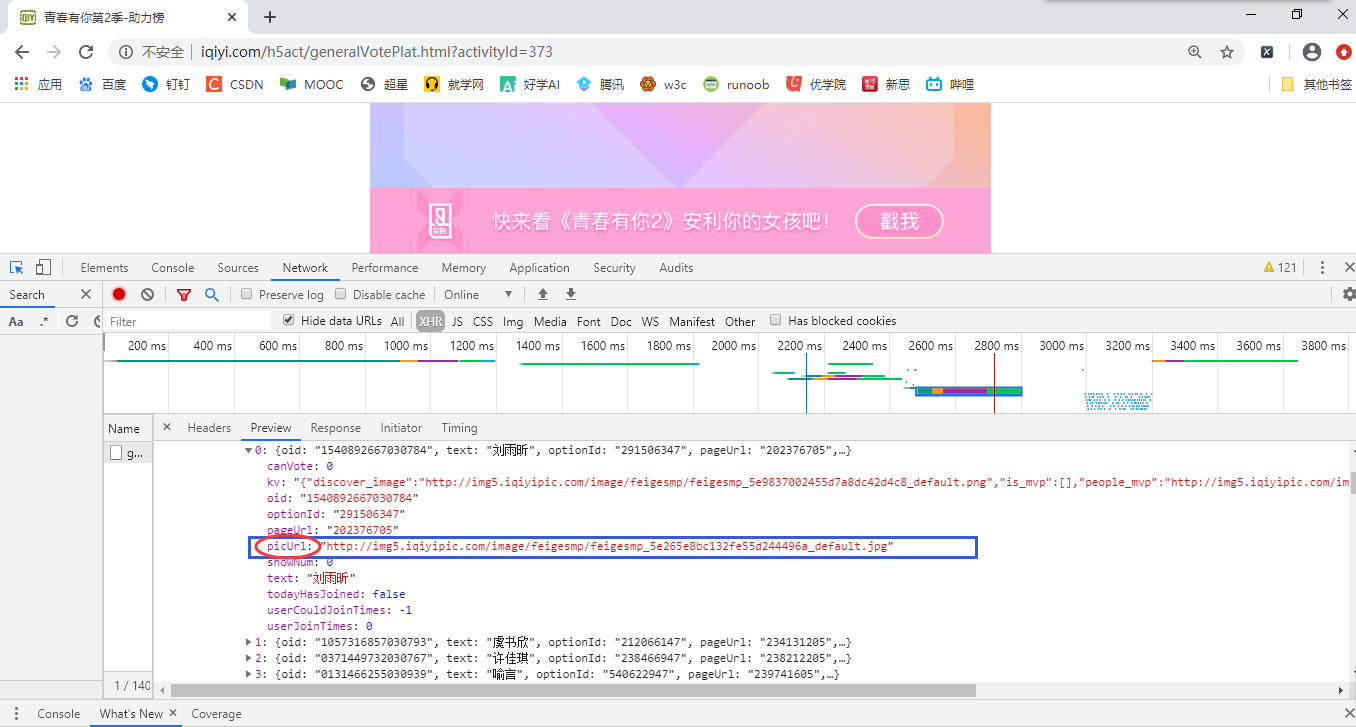Click the inspect element cursor icon
The width and height of the screenshot is (1356, 727).
coord(17,268)
